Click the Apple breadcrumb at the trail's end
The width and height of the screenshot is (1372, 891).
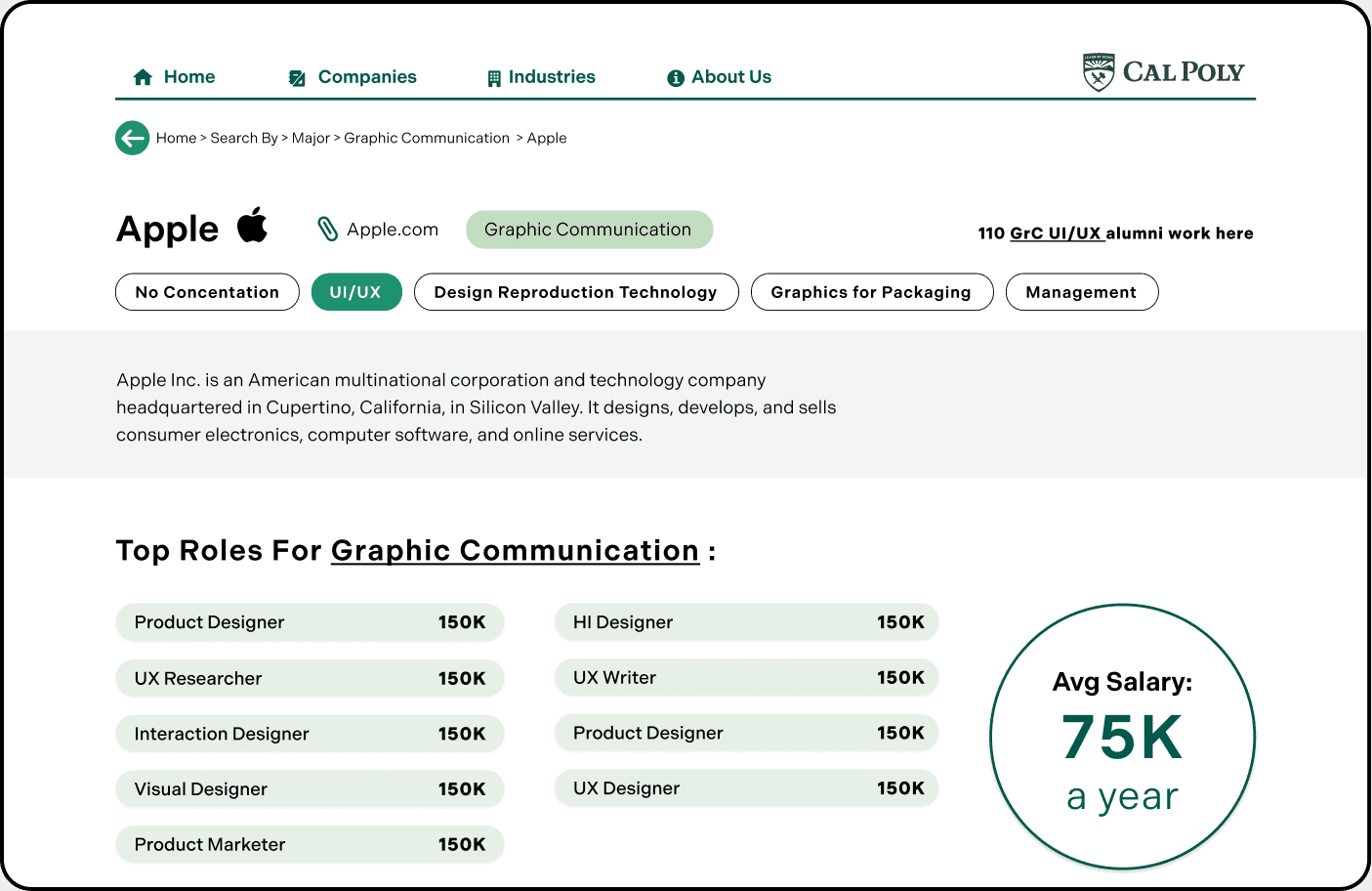tap(547, 138)
